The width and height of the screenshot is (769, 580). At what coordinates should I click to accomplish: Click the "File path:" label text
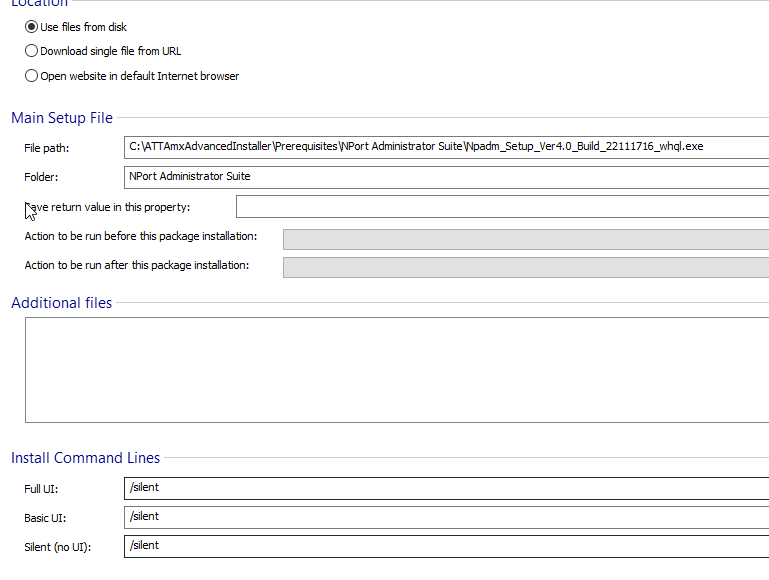pyautogui.click(x=47, y=148)
